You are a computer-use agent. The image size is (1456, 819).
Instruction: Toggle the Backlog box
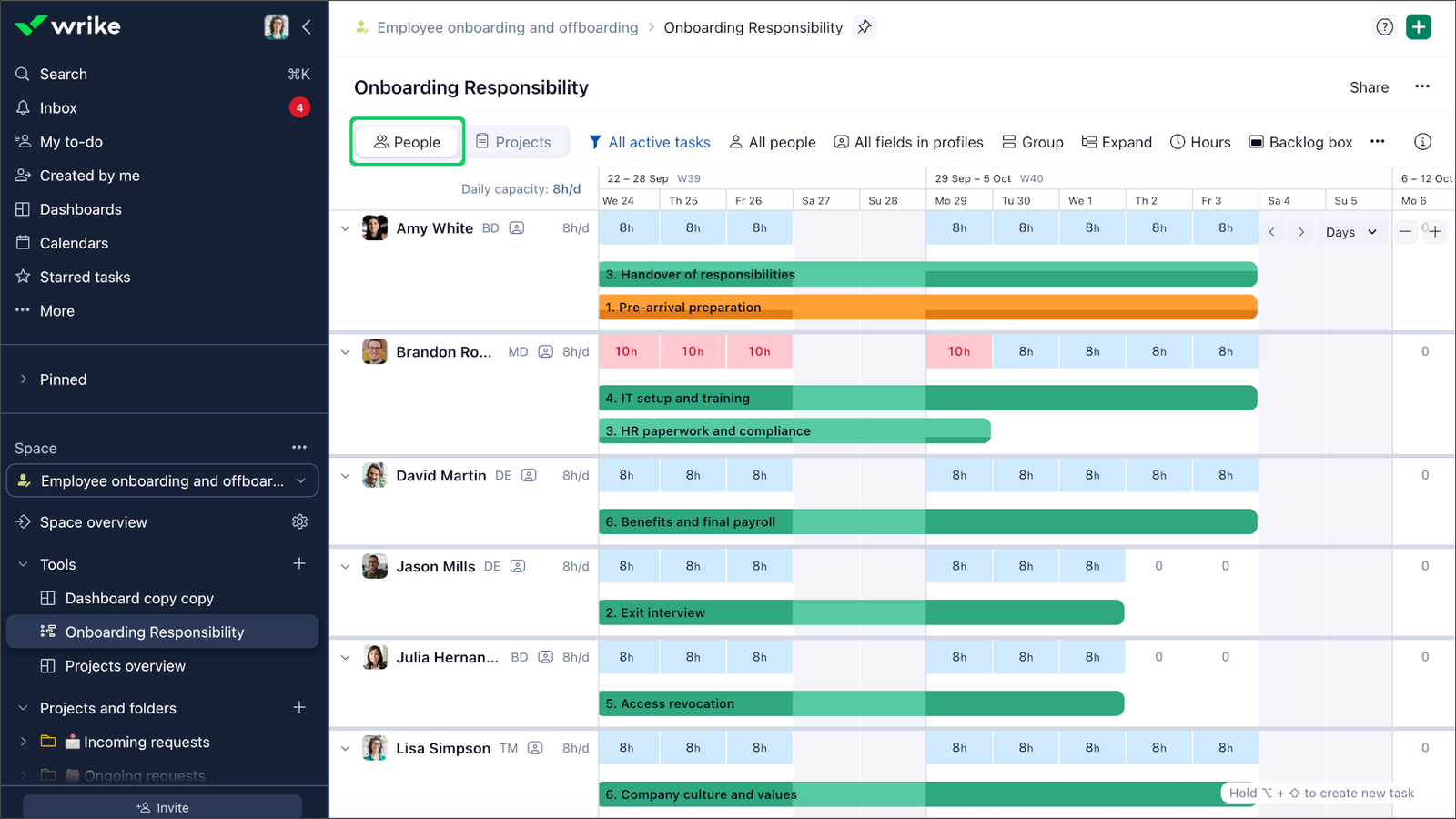(1300, 142)
